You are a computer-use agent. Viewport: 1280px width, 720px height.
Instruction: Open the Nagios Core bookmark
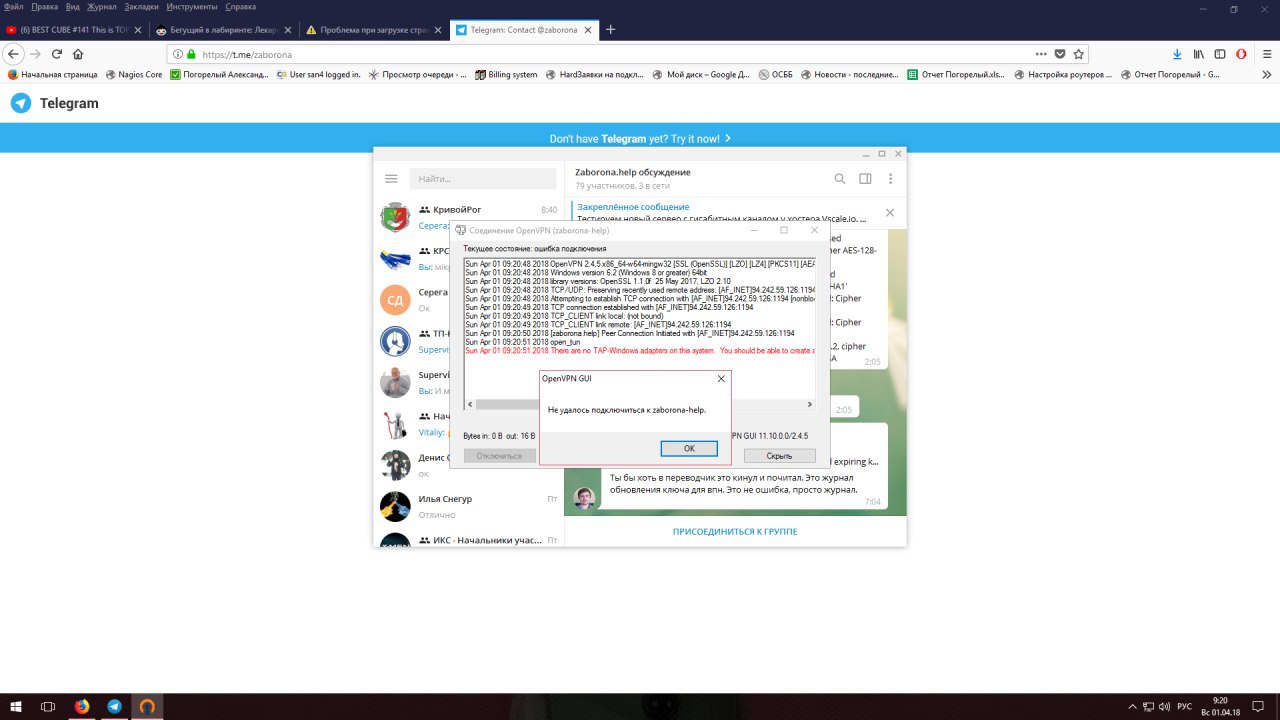click(133, 74)
